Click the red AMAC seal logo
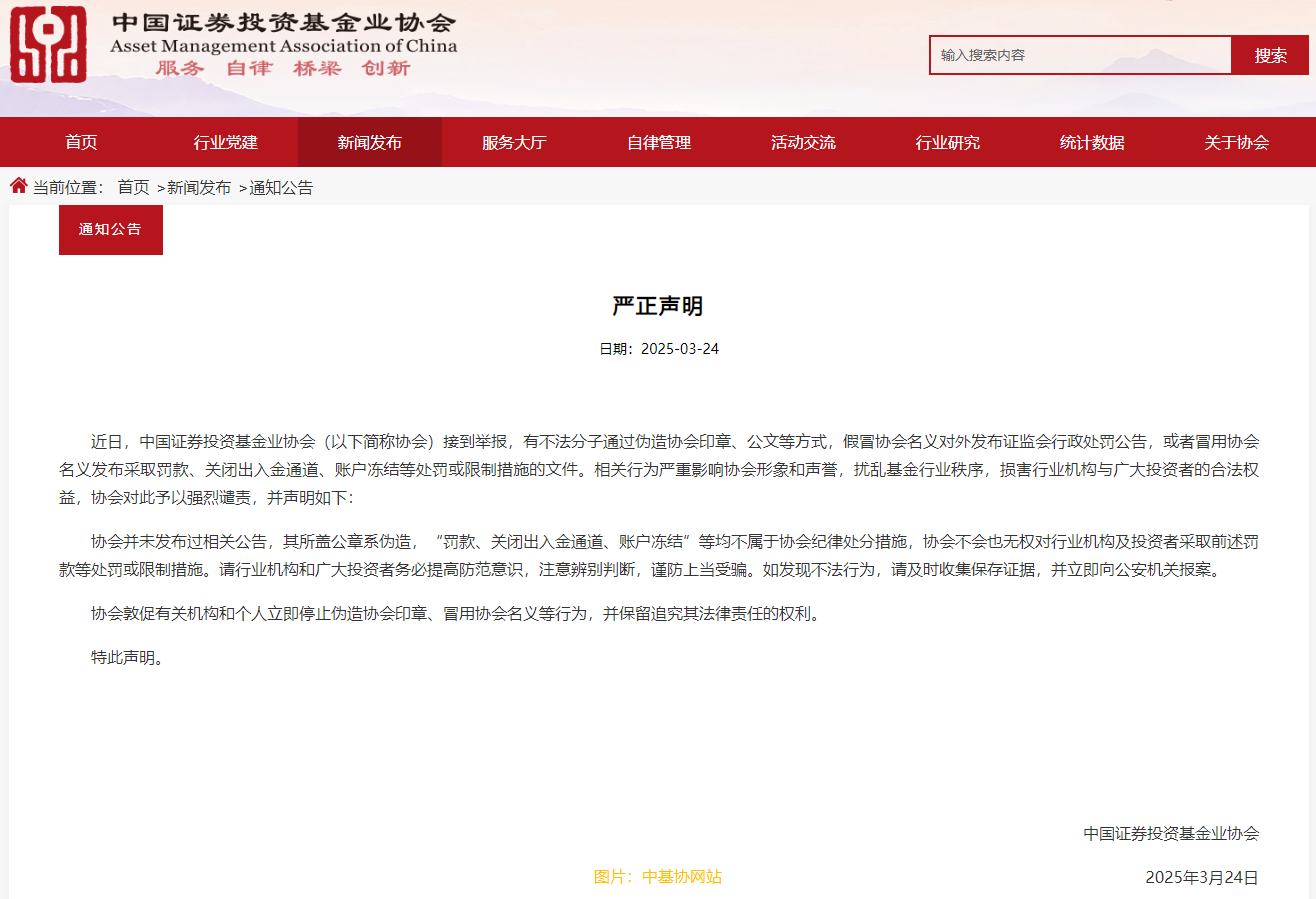This screenshot has height=899, width=1316. pos(49,45)
